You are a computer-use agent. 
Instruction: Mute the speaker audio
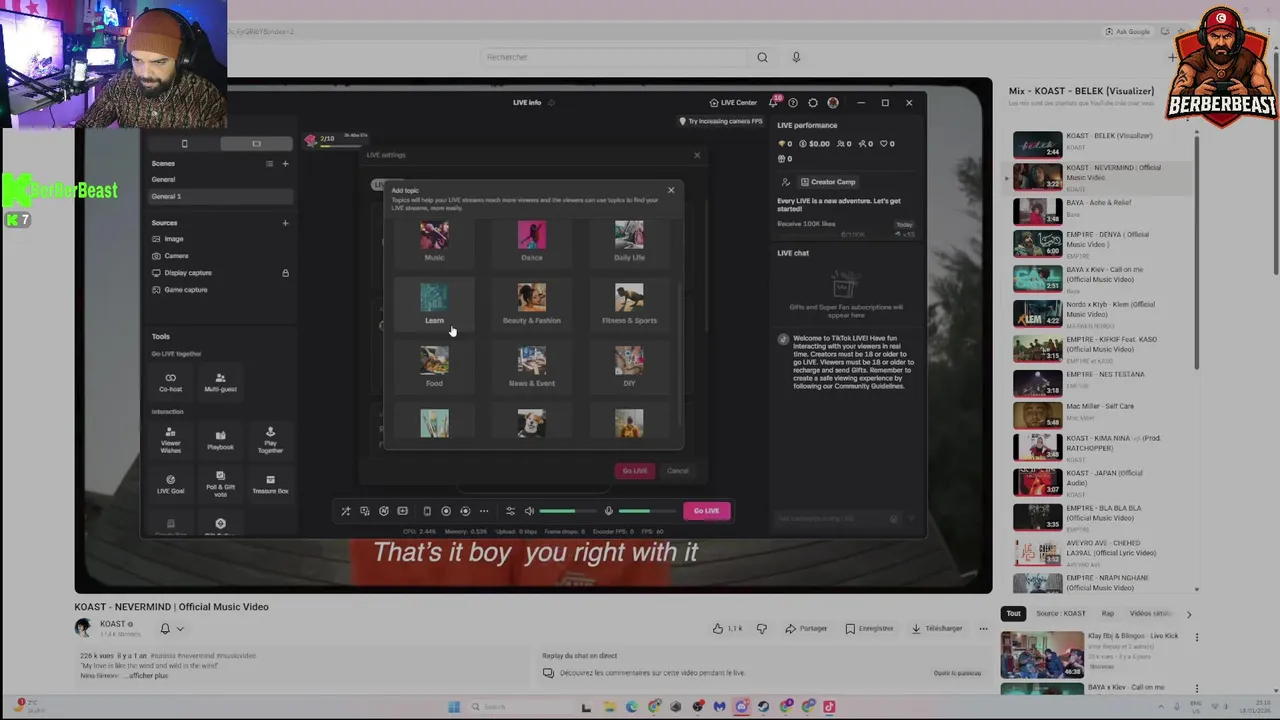[529, 511]
